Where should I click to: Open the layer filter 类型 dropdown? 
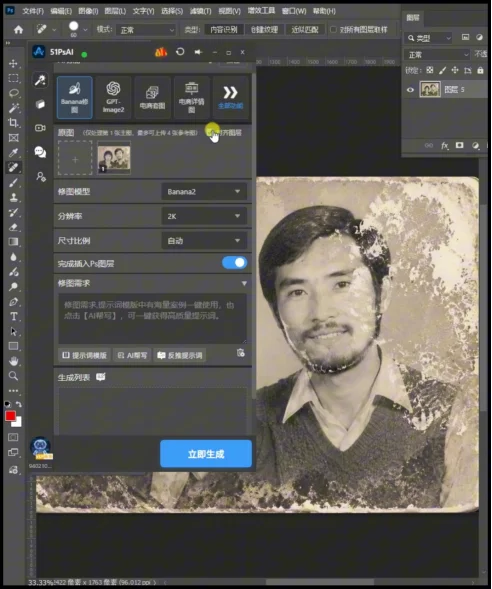point(429,38)
